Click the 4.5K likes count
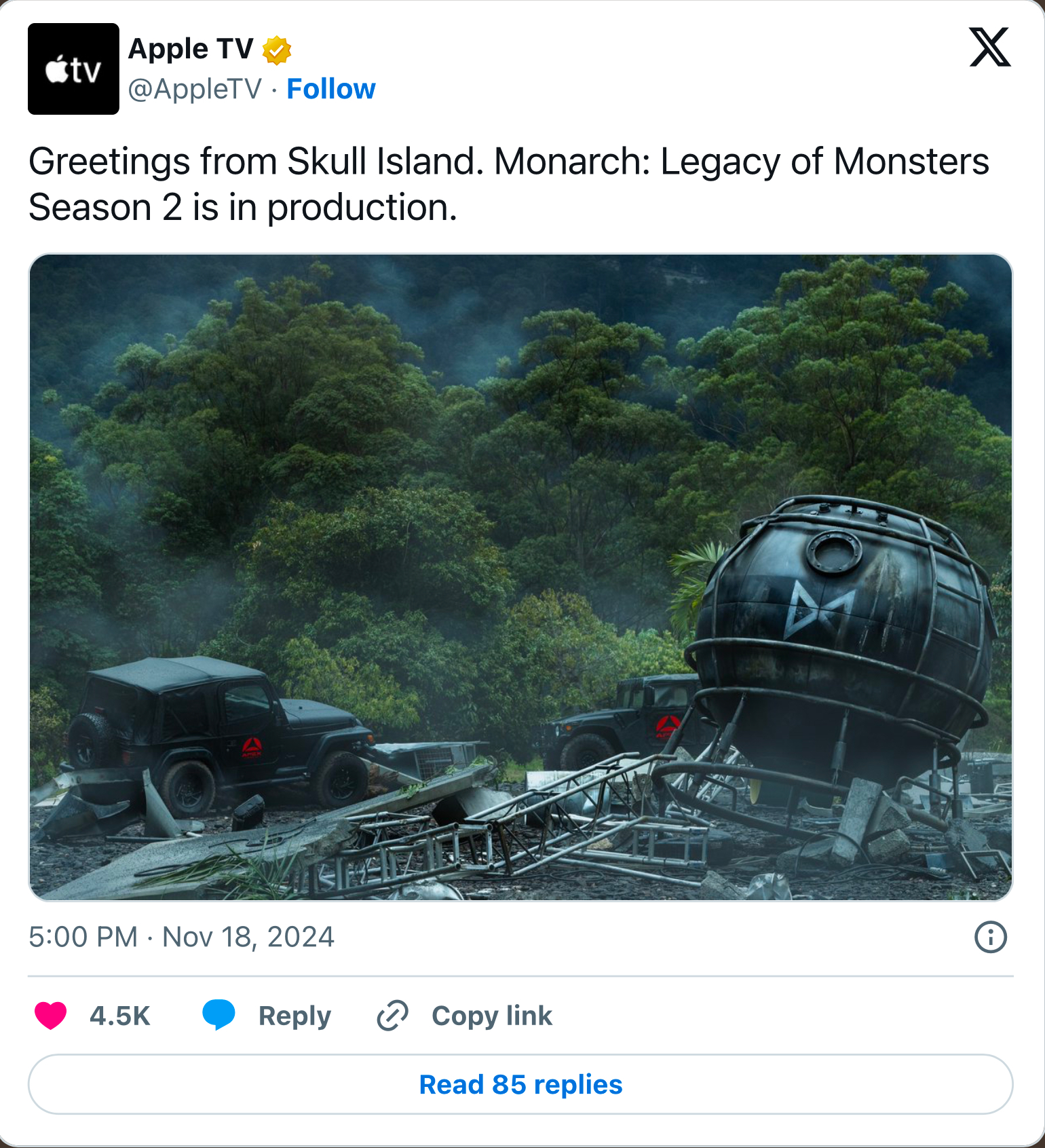1045x1148 pixels. (x=119, y=1016)
